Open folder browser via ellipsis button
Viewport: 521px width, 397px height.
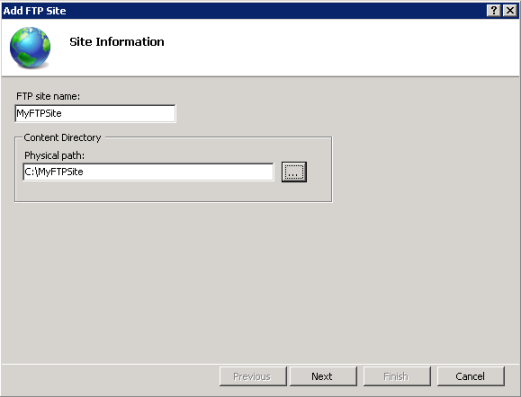tap(294, 172)
